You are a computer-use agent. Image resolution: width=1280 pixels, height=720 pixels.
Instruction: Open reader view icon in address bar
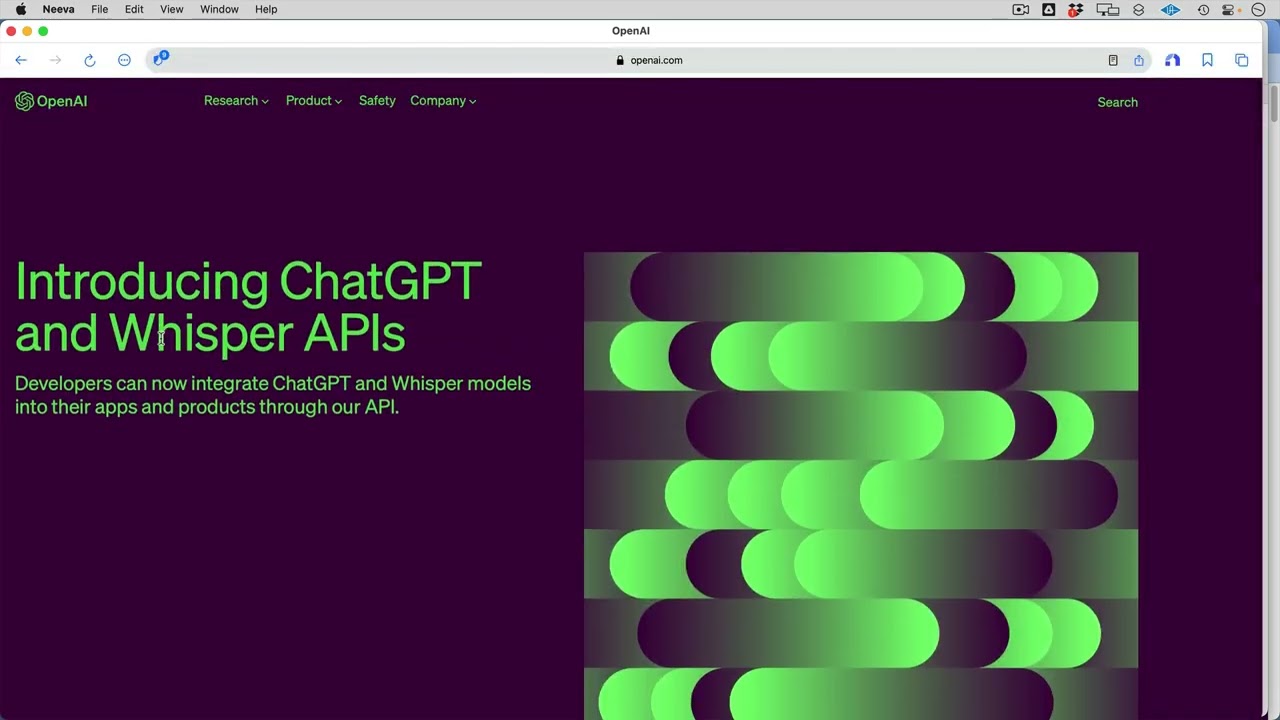click(x=1113, y=60)
